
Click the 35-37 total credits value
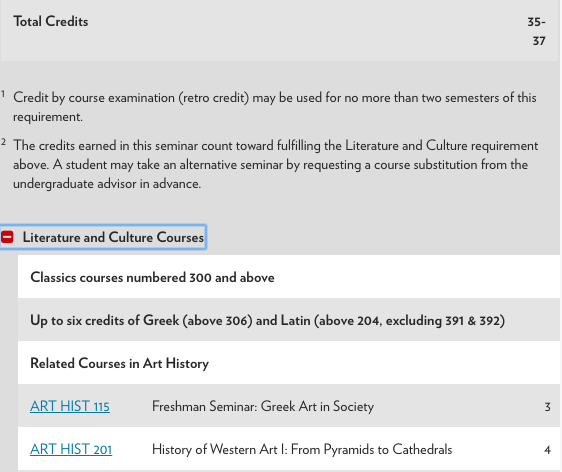pos(537,31)
